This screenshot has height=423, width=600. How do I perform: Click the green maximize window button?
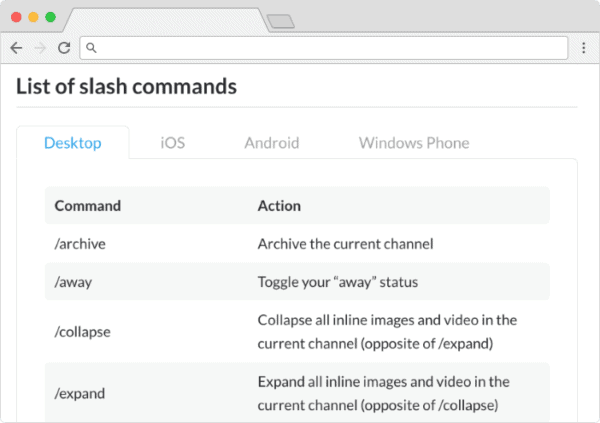pyautogui.click(x=50, y=17)
